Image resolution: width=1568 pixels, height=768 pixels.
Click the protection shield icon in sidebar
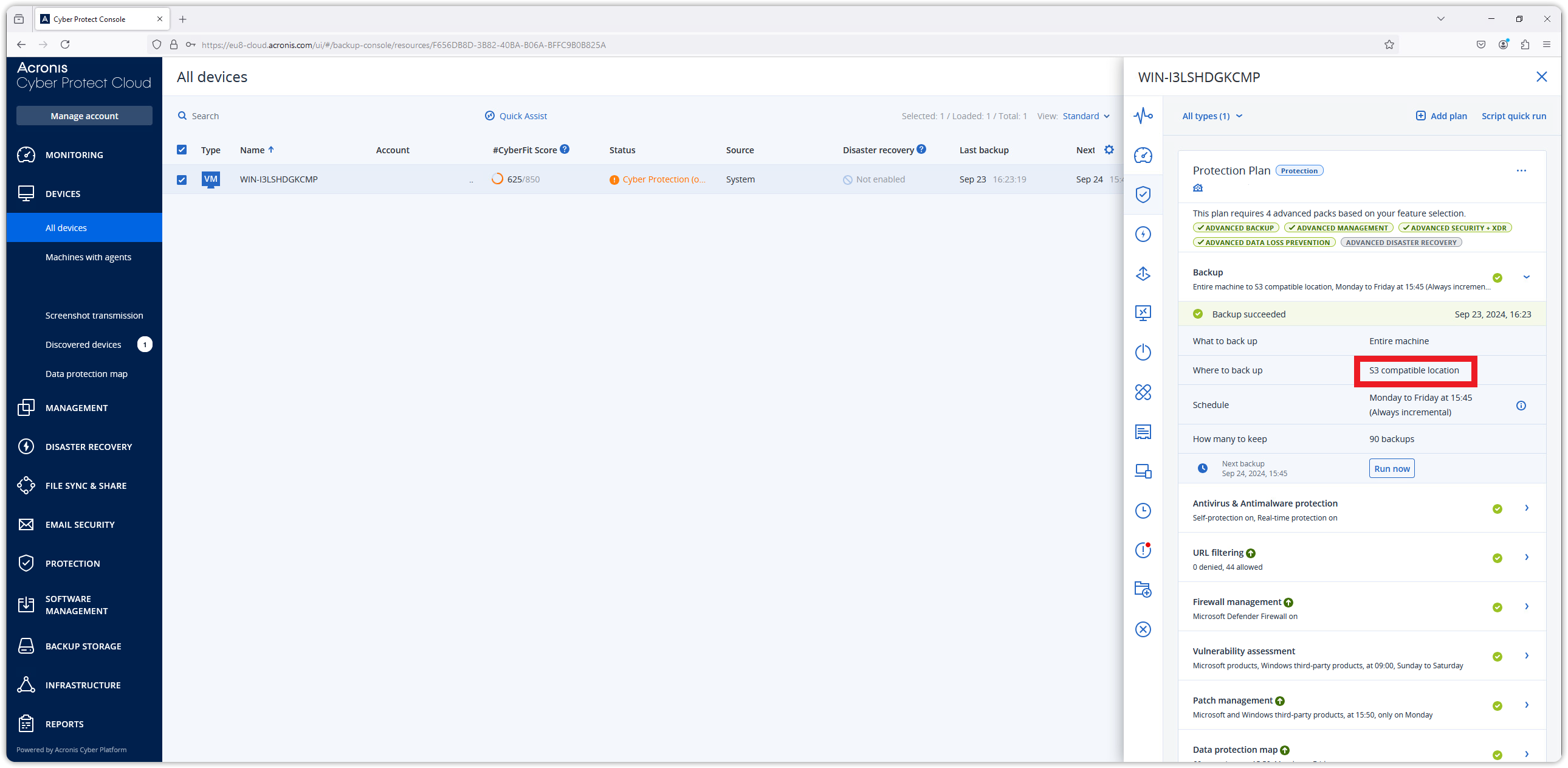1144,194
